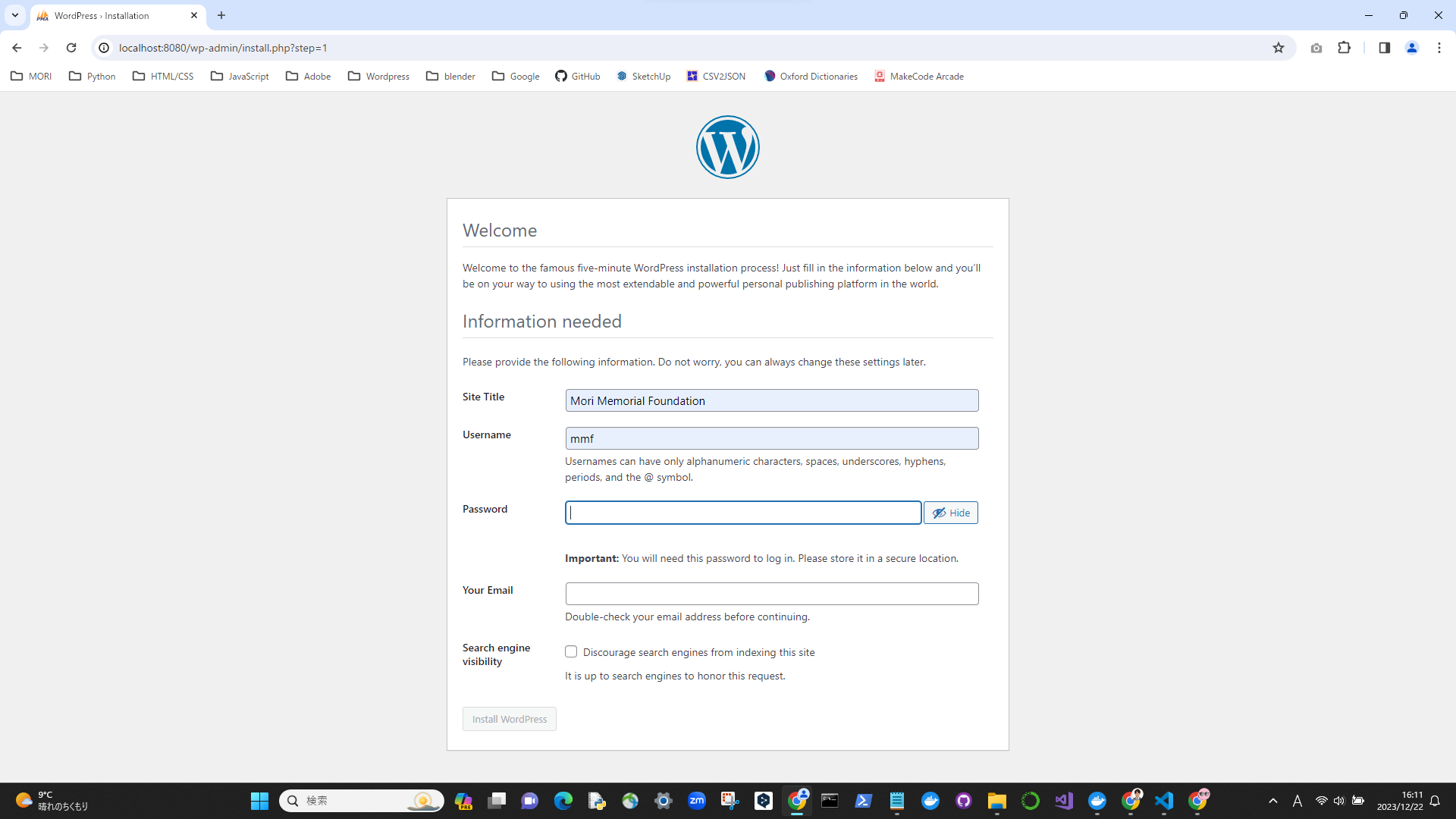This screenshot has width=1456, height=819.
Task: View site information icon in address bar
Action: point(104,48)
